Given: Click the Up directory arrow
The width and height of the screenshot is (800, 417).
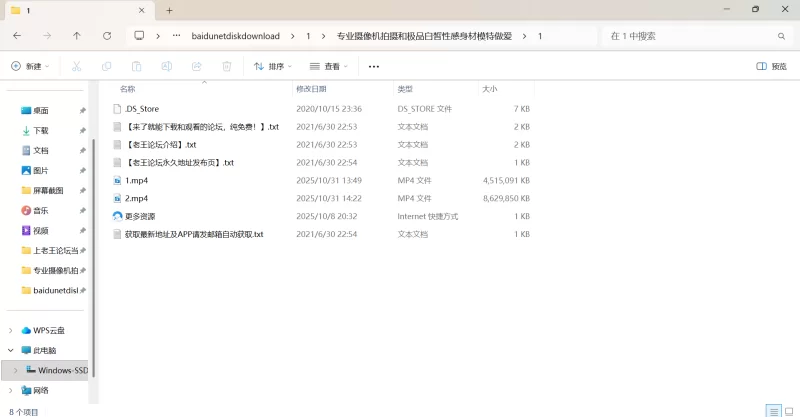Looking at the screenshot, I should point(77,35).
